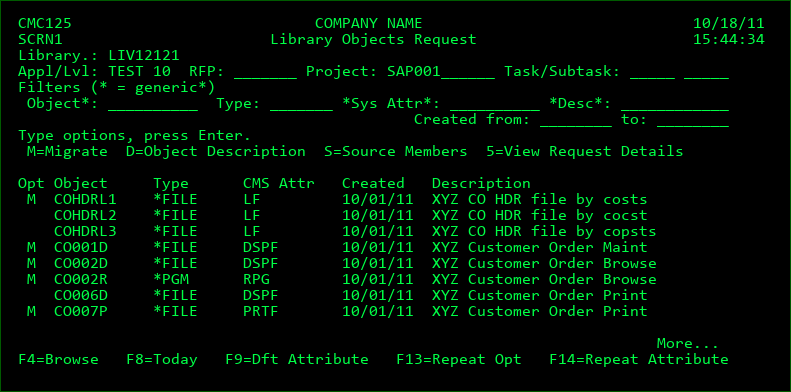This screenshot has height=392, width=791.
Task: Click the RPG attribute value
Action: pyautogui.click(x=256, y=279)
